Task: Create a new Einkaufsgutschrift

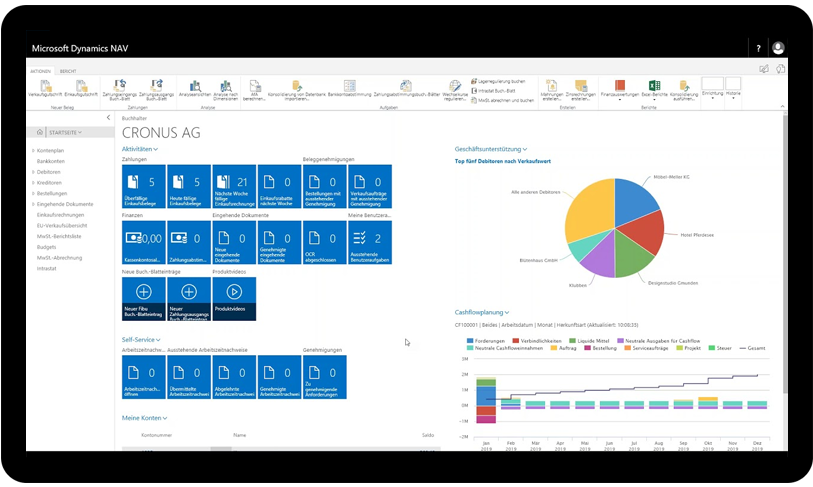Action: (x=81, y=89)
